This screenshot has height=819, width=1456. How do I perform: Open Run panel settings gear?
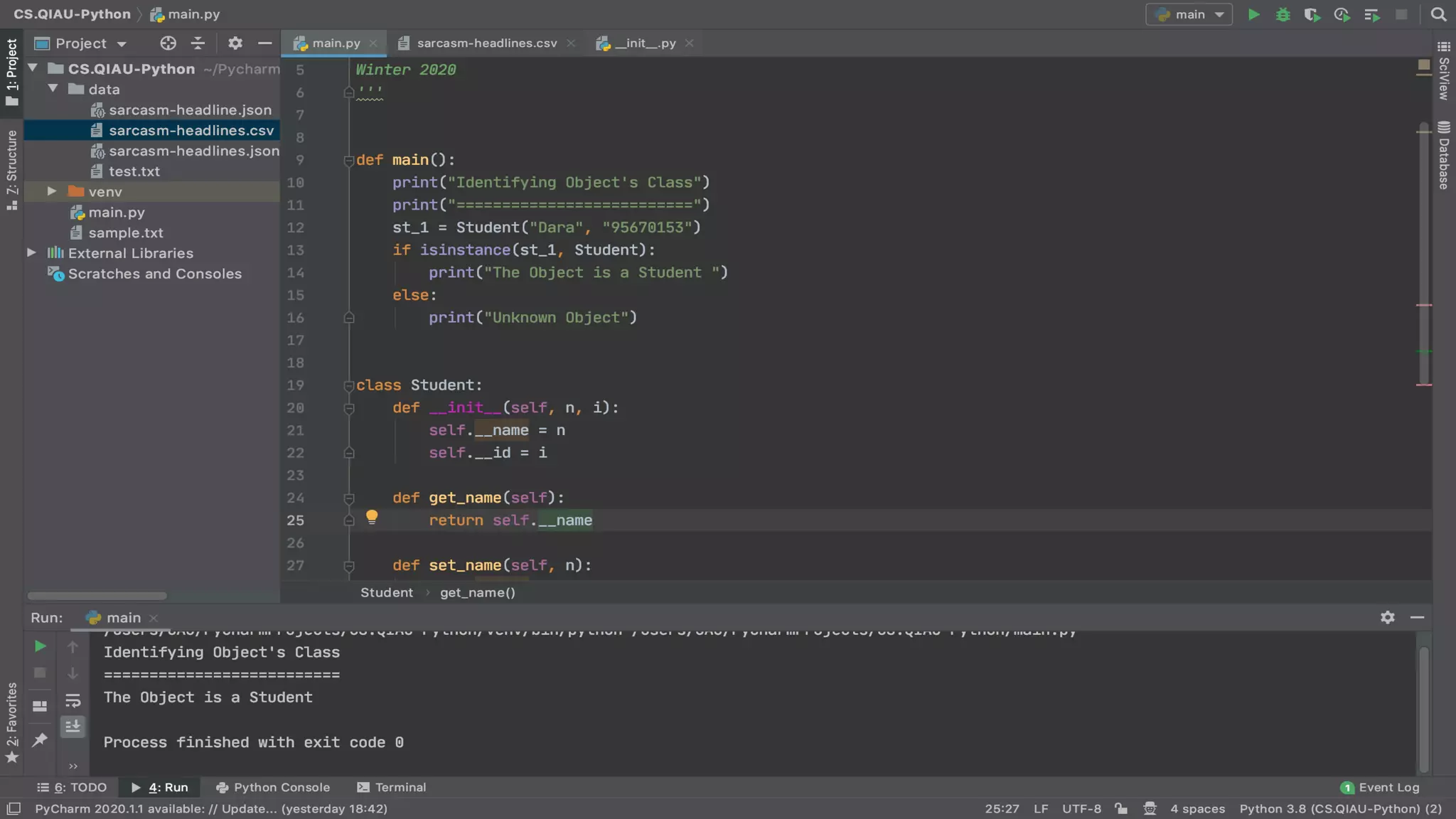(1387, 617)
